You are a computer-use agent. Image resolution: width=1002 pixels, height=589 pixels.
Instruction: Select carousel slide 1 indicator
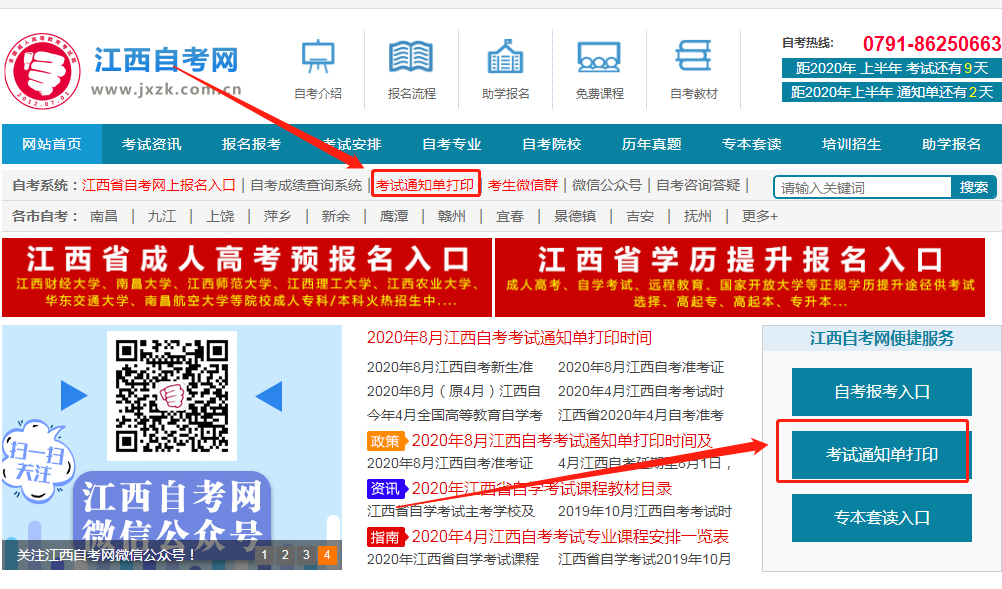264,555
